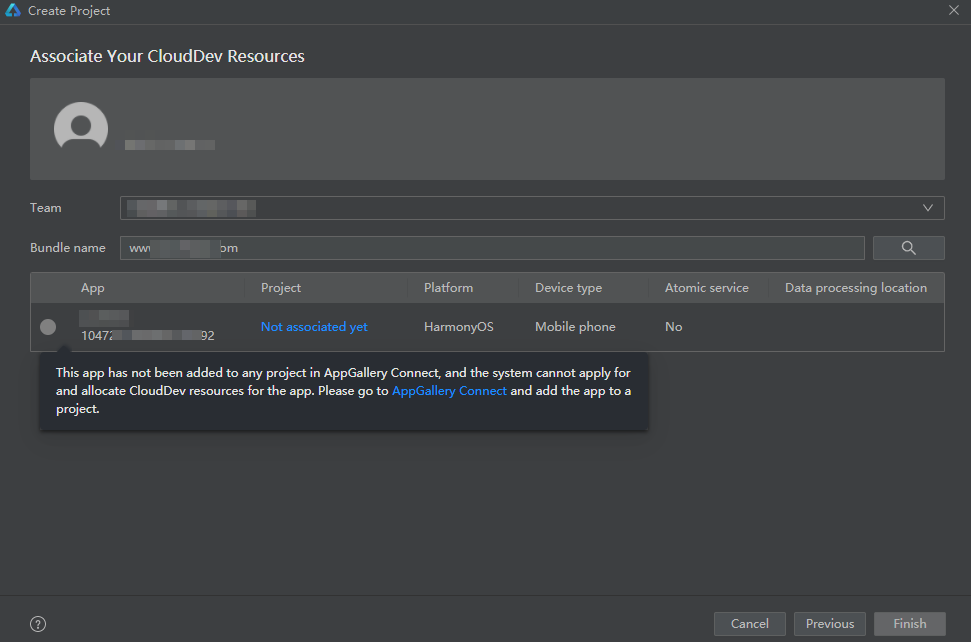Close the Create Project dialog
This screenshot has width=971, height=642.
pos(954,11)
